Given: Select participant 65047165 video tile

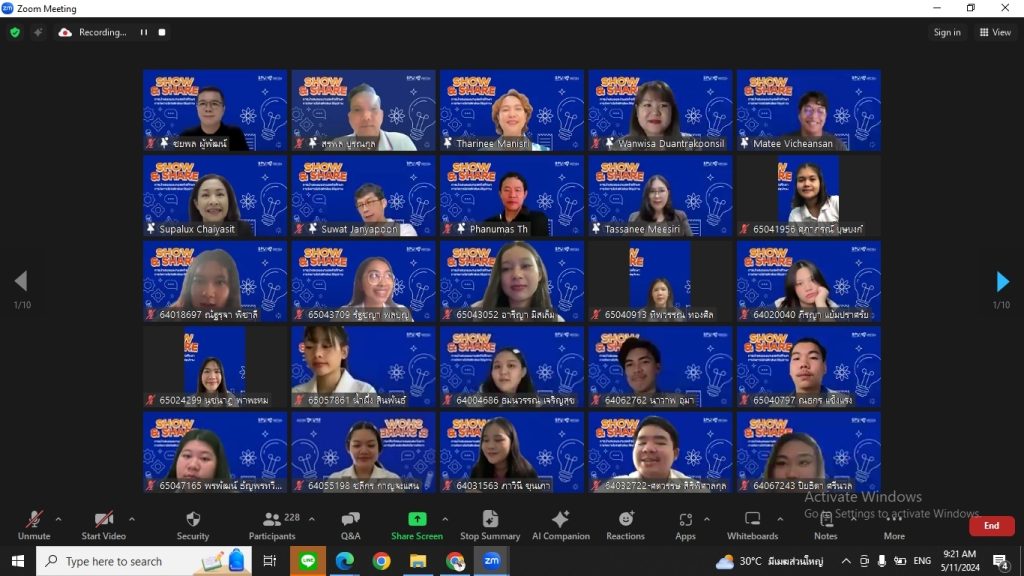Looking at the screenshot, I should (x=215, y=453).
